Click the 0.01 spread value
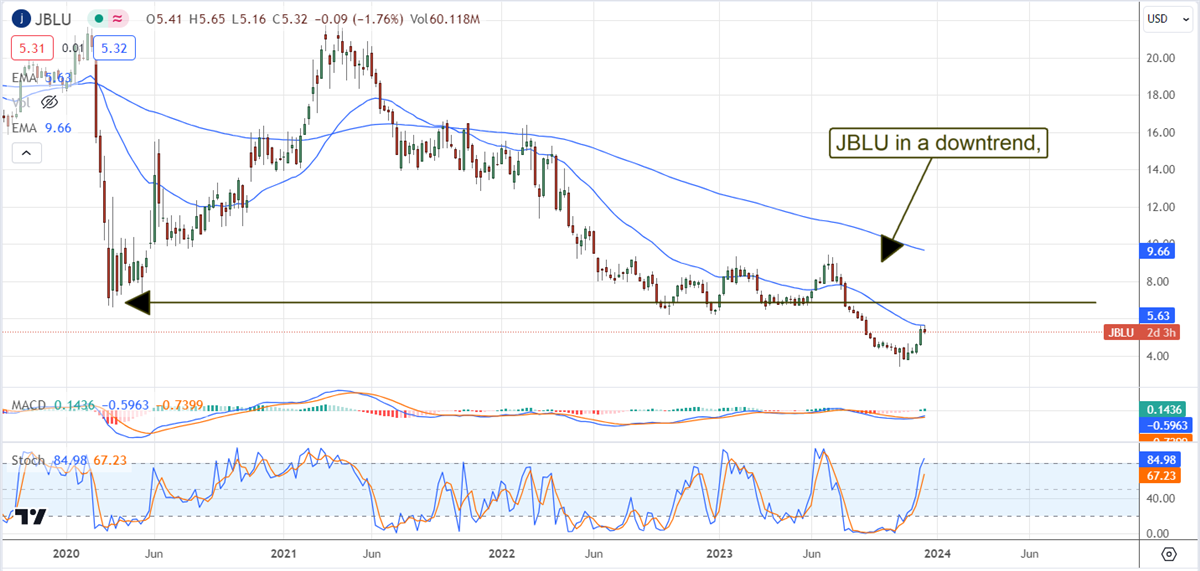Image resolution: width=1200 pixels, height=571 pixels. point(72,47)
